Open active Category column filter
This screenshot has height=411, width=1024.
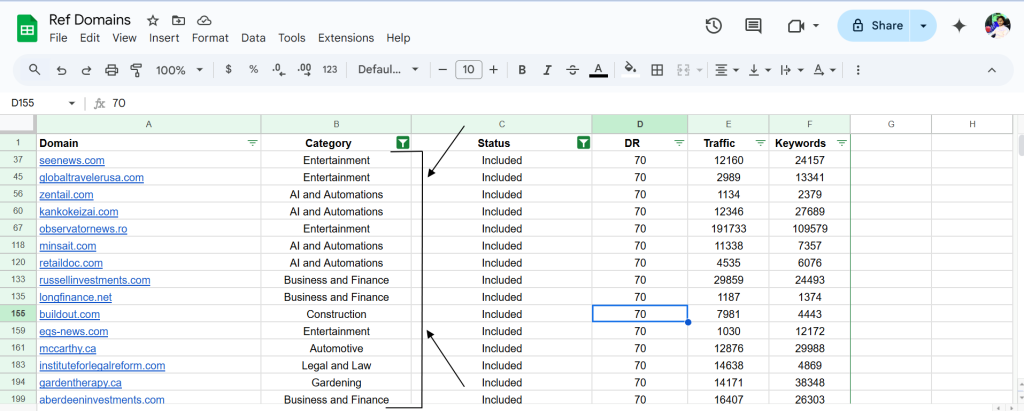click(403, 142)
